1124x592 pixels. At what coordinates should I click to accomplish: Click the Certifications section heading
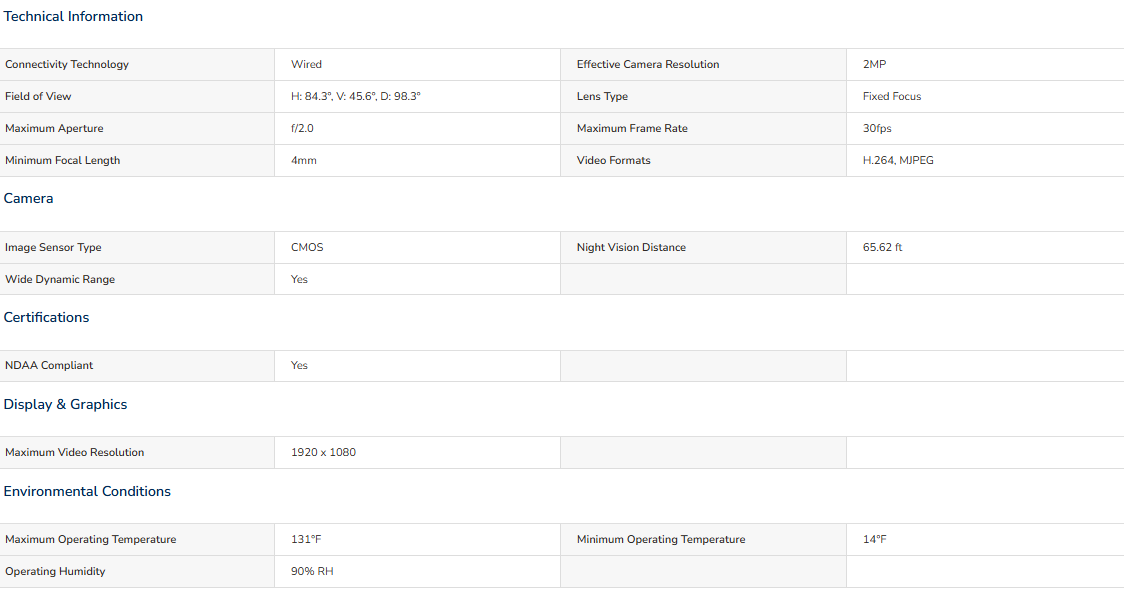click(x=47, y=318)
